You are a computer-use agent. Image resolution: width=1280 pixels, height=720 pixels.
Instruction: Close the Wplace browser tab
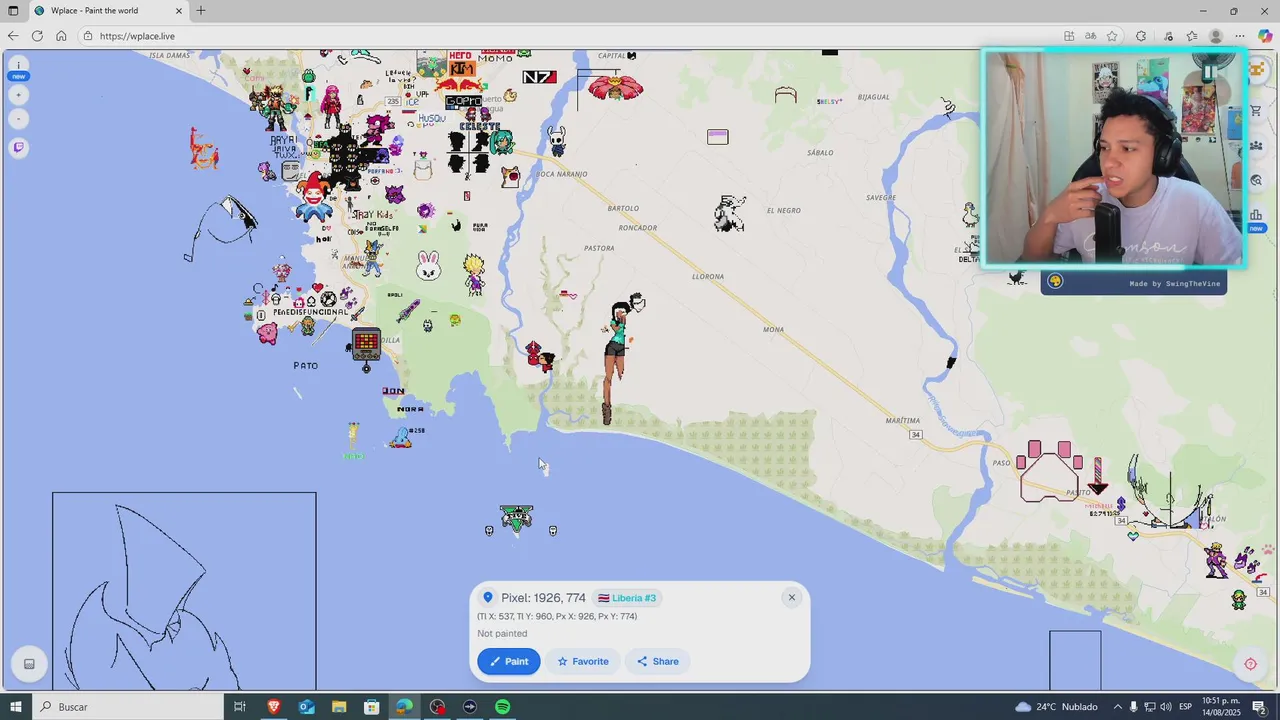click(x=179, y=11)
